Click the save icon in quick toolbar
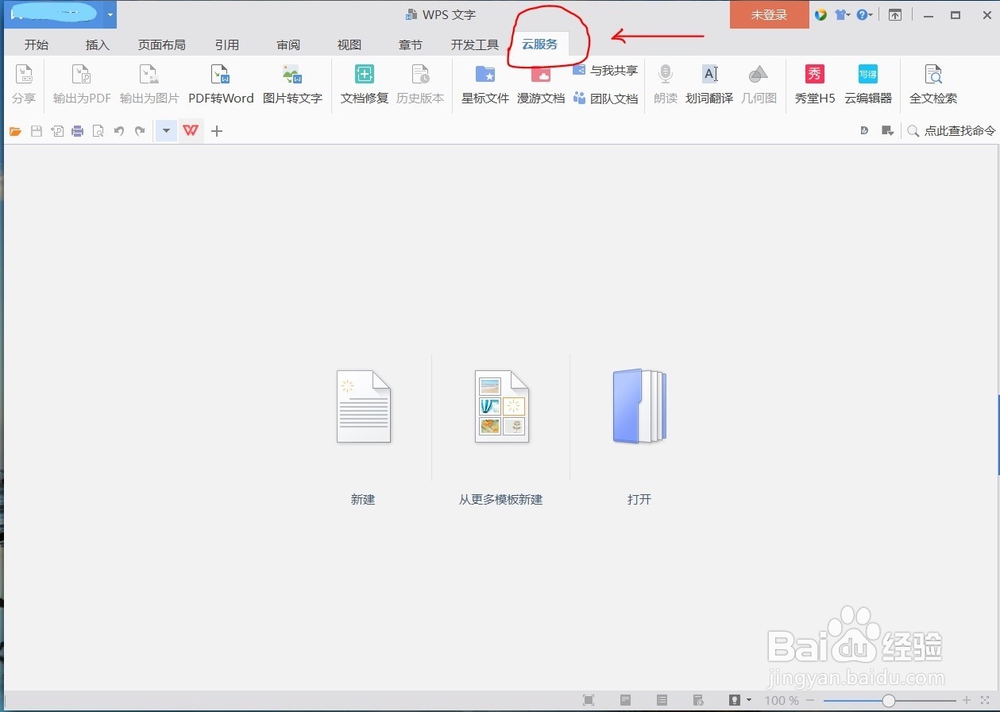The image size is (1000, 712). [36, 131]
